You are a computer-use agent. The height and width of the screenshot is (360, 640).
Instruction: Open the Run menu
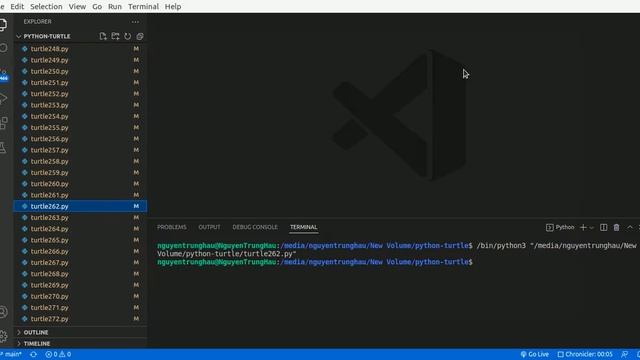tap(115, 7)
